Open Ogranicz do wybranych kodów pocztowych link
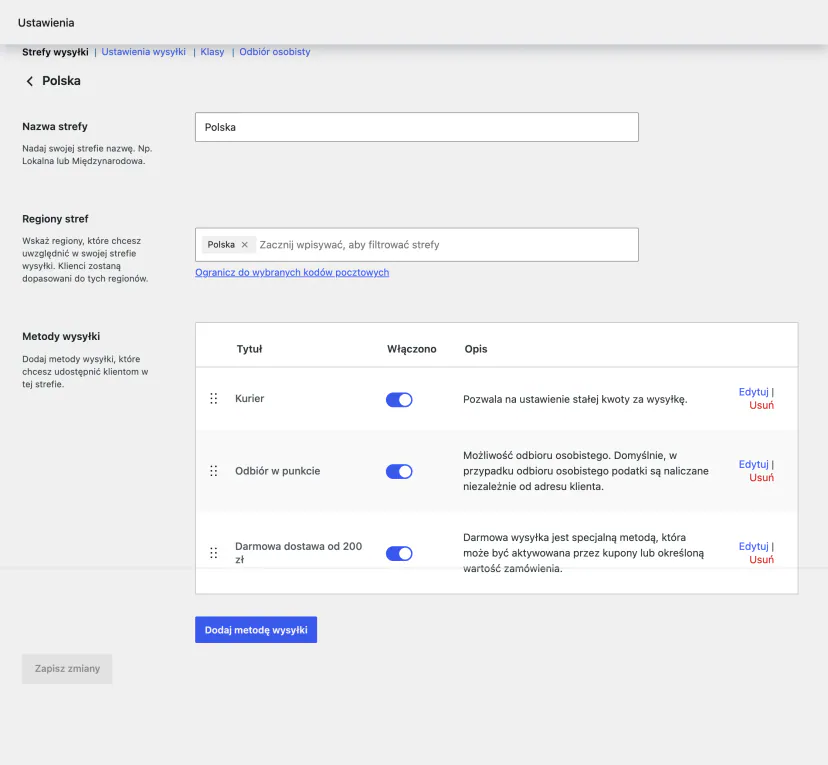The width and height of the screenshot is (828, 765). click(292, 272)
